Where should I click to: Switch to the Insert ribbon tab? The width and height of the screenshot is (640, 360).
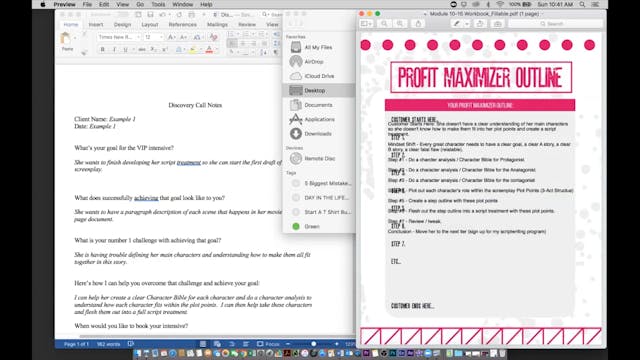coord(96,24)
